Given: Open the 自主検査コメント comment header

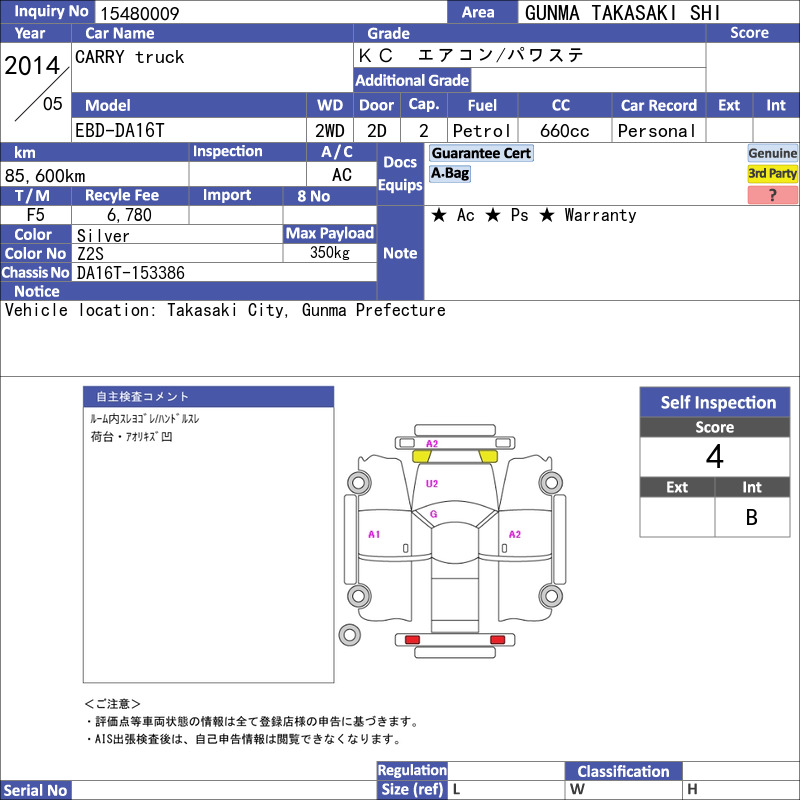Looking at the screenshot, I should [208, 396].
